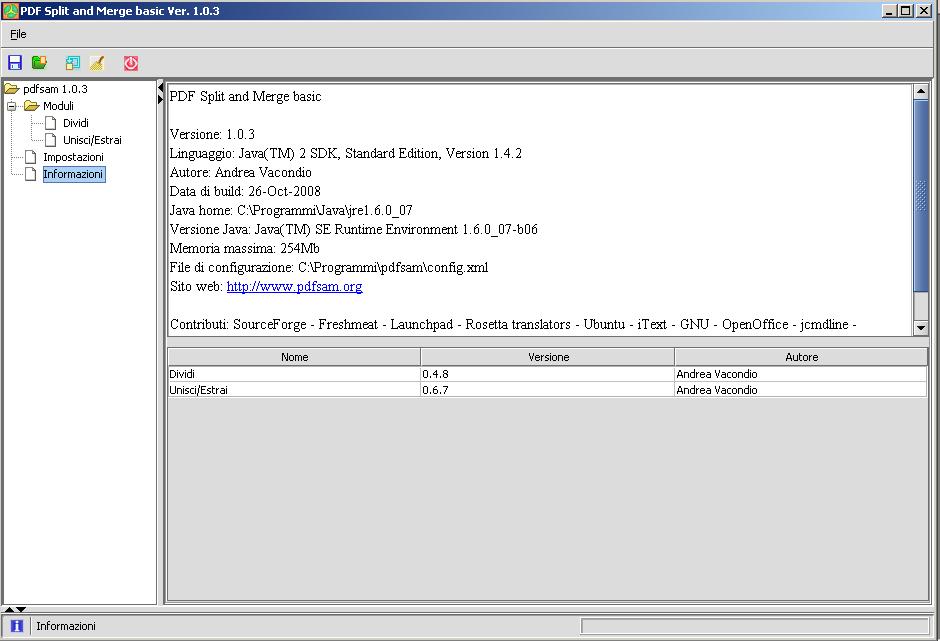Click the red Exit power icon
The width and height of the screenshot is (940, 641).
(131, 63)
